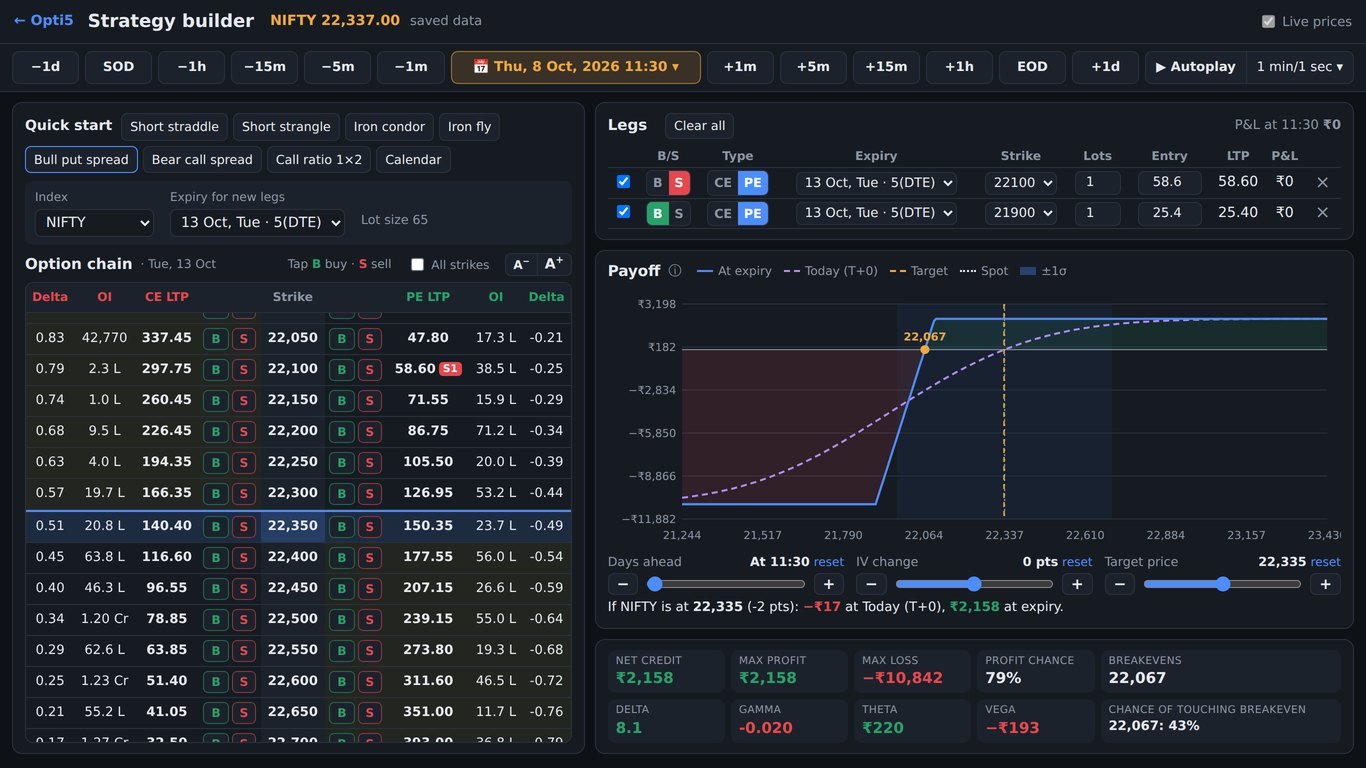Enable the All strikes checkbox

(418, 265)
